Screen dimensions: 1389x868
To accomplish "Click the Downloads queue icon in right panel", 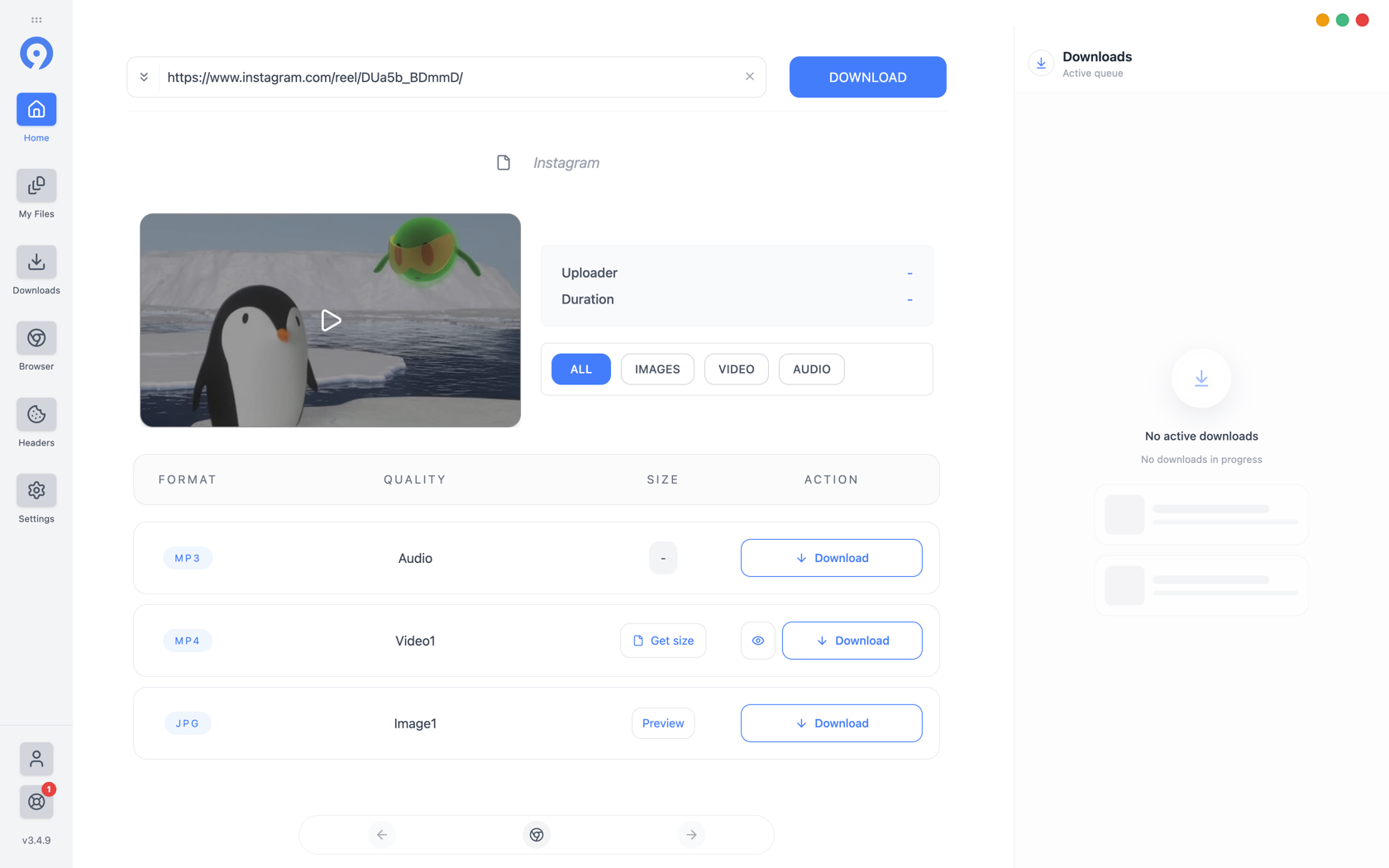I will coord(1041,63).
